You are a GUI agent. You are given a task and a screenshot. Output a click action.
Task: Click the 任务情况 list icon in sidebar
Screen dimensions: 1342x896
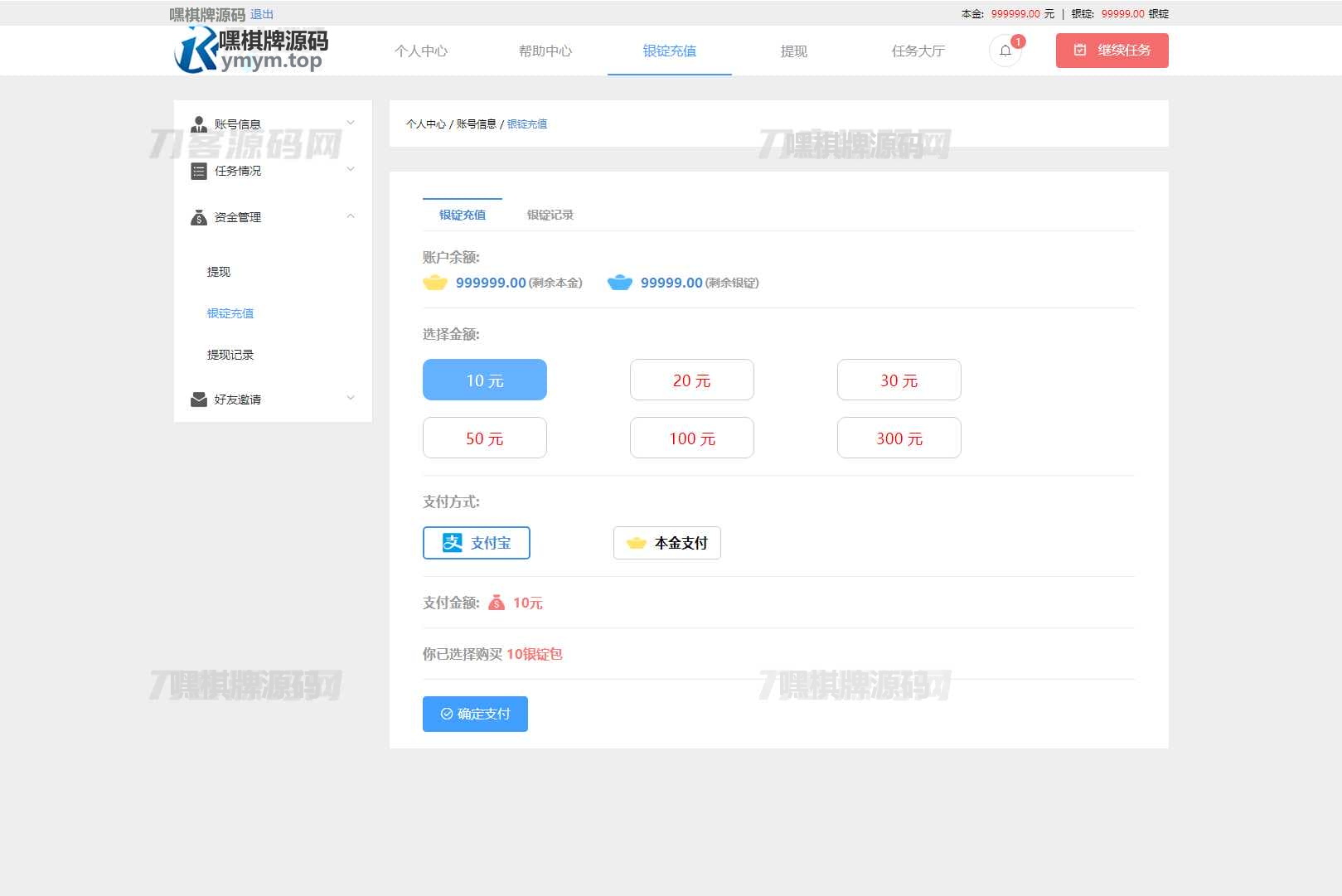[199, 171]
